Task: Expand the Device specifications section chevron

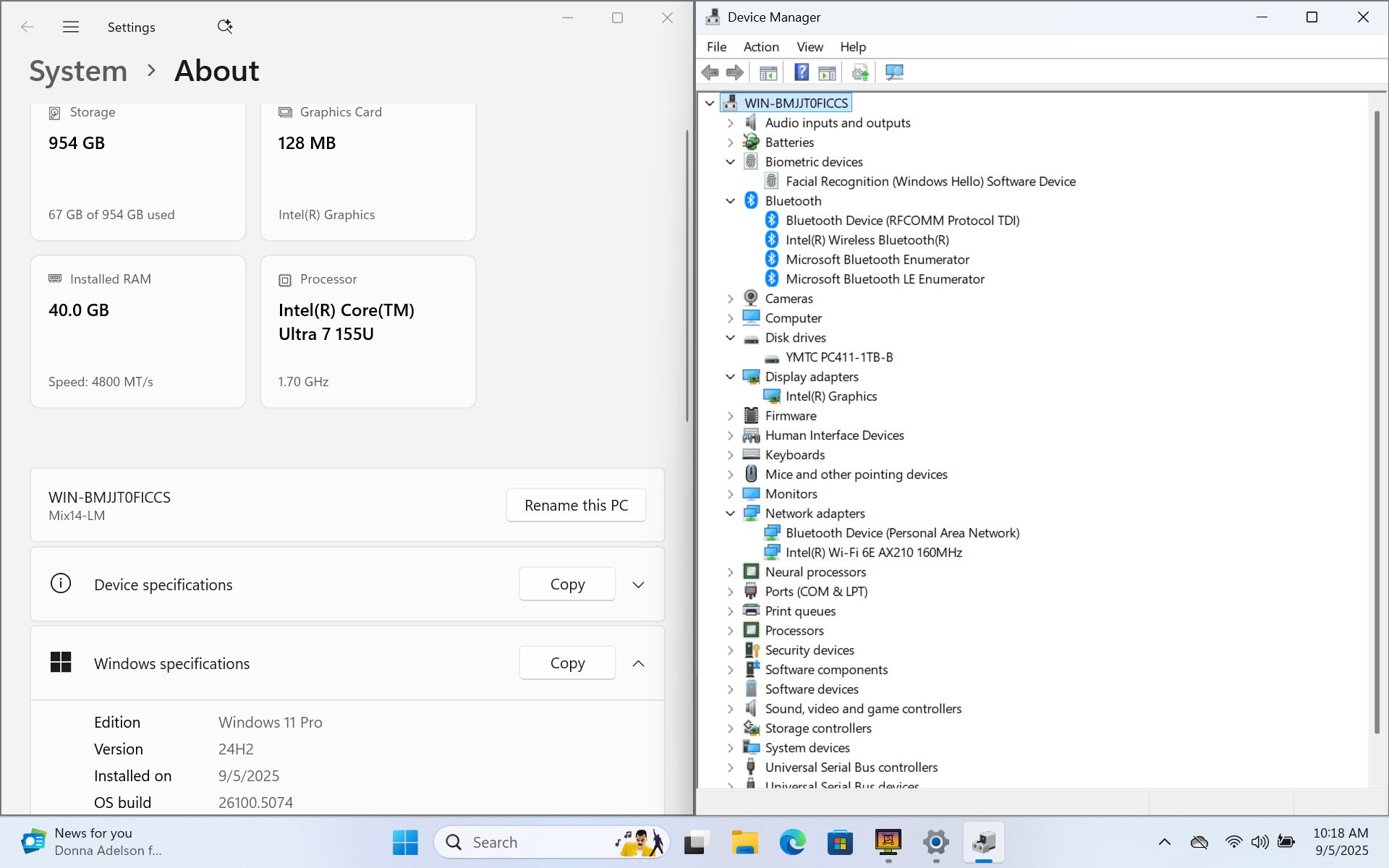Action: tap(638, 584)
